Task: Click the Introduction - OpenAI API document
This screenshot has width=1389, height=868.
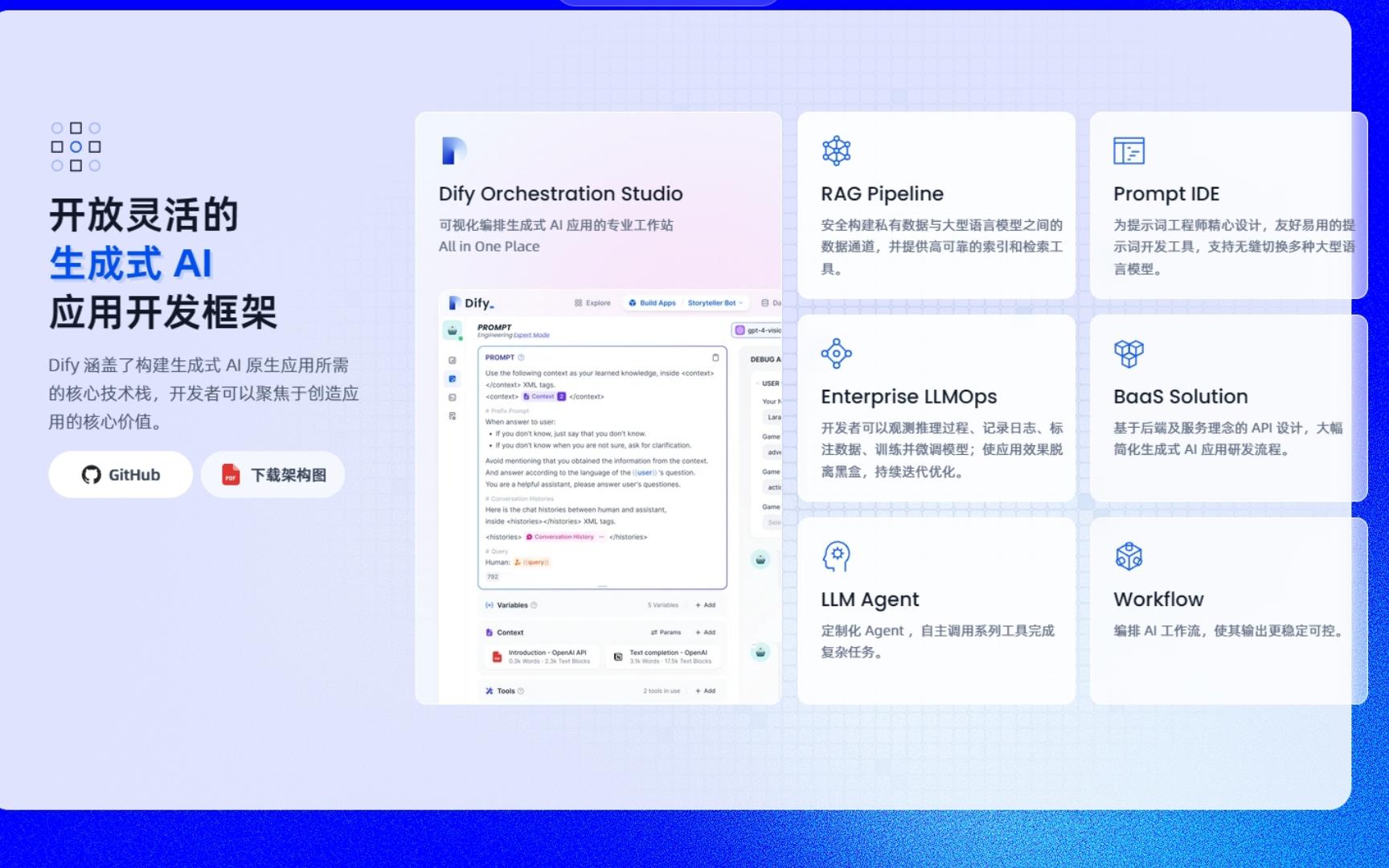Action: [541, 657]
